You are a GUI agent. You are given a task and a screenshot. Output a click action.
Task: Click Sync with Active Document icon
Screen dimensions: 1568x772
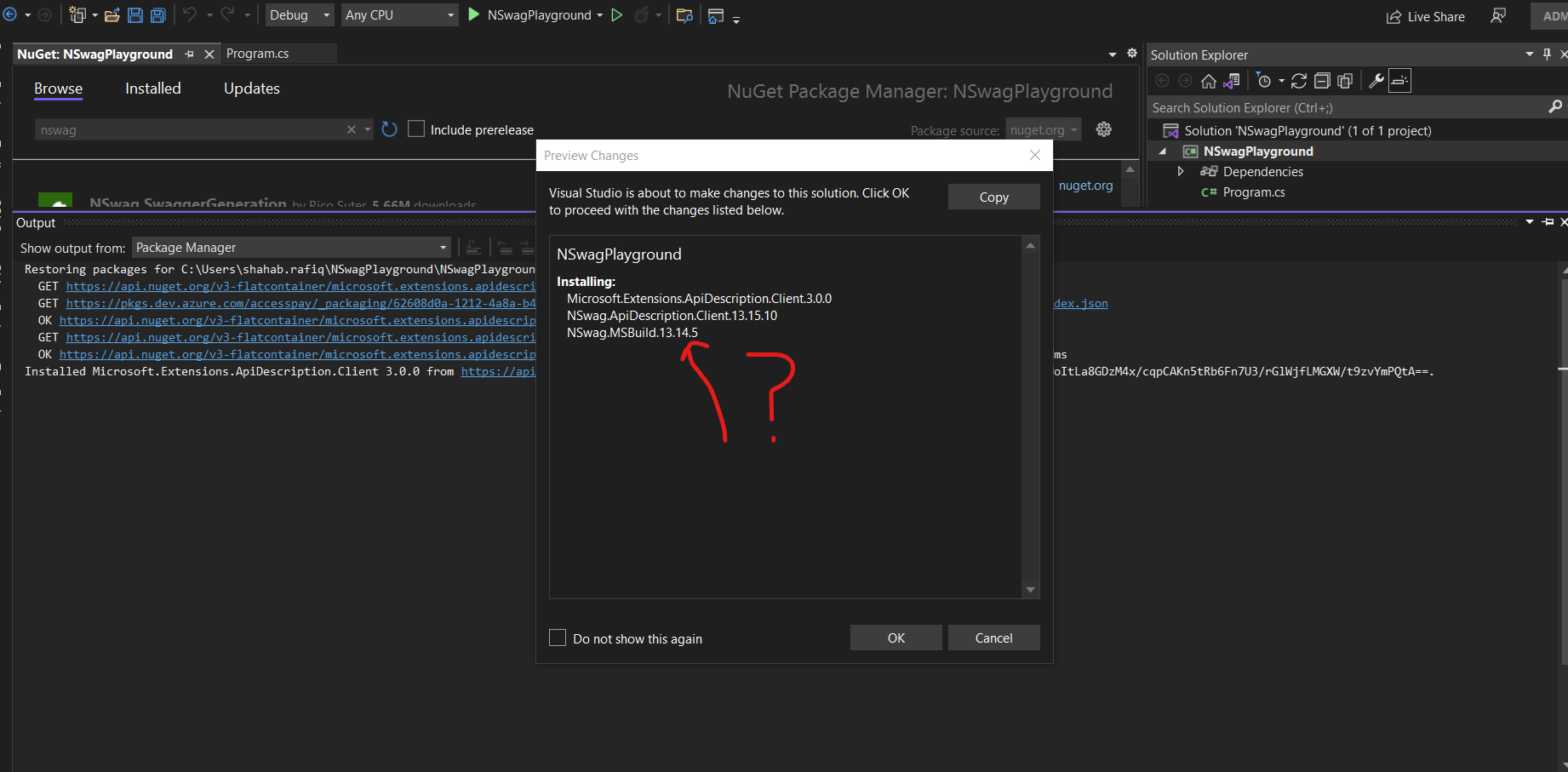coord(1299,81)
